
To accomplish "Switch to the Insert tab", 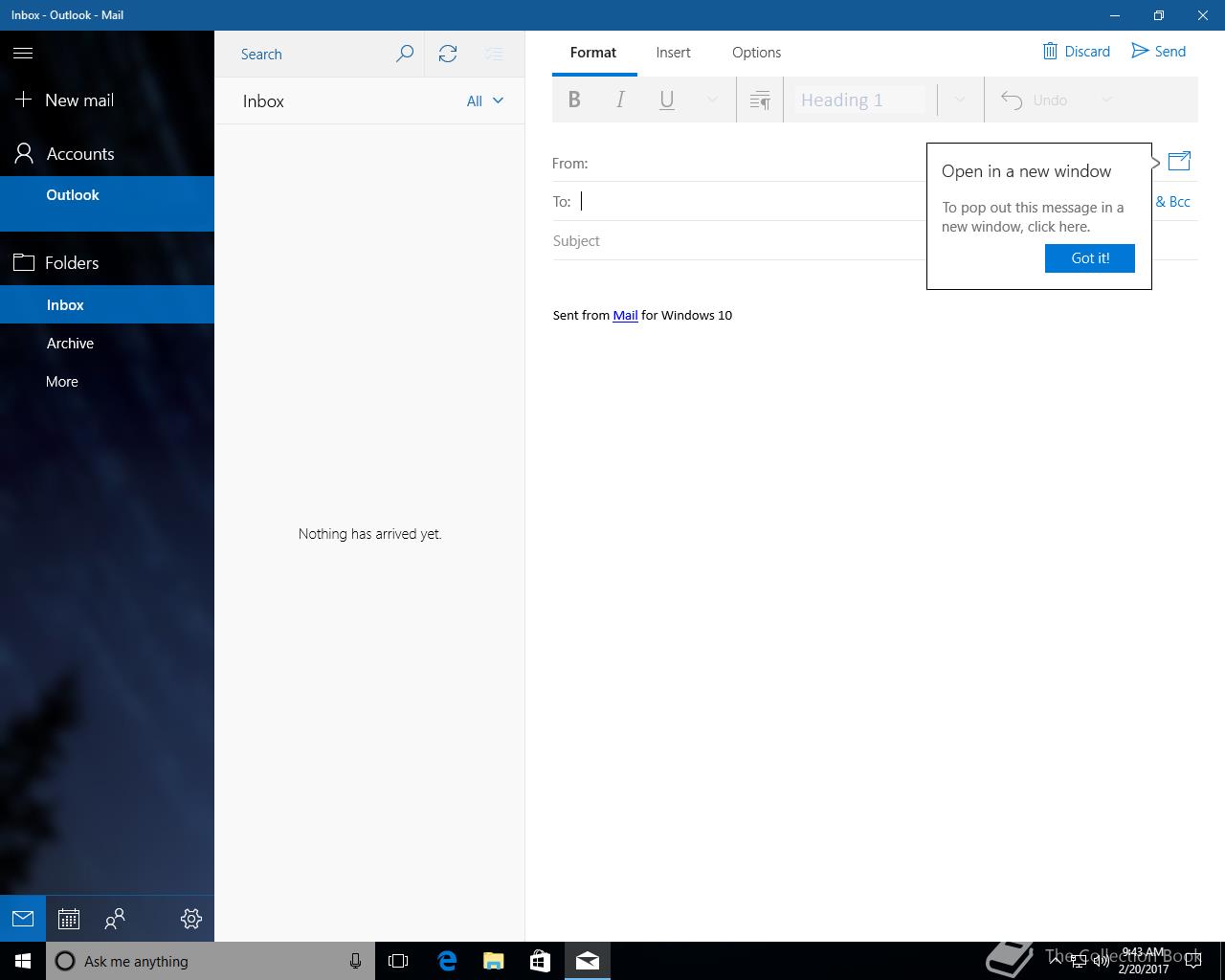I will click(x=674, y=53).
